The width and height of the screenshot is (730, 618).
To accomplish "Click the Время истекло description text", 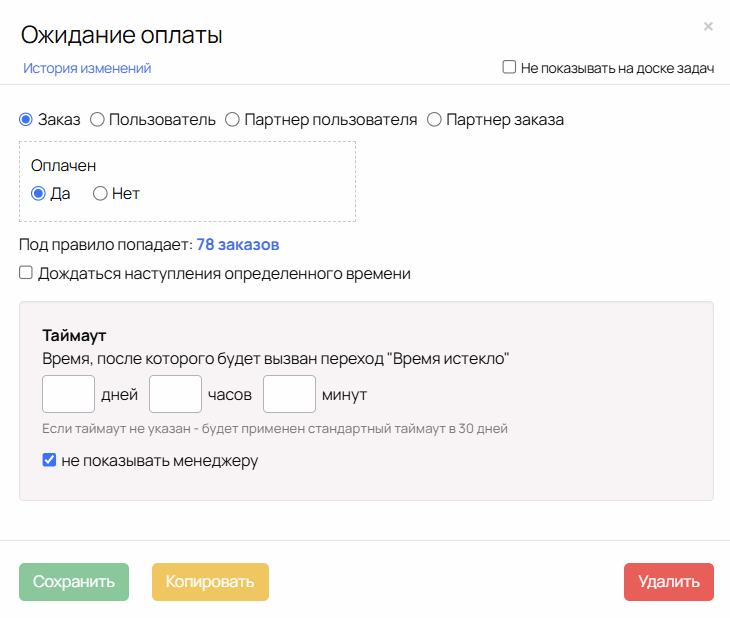I will pos(276,359).
